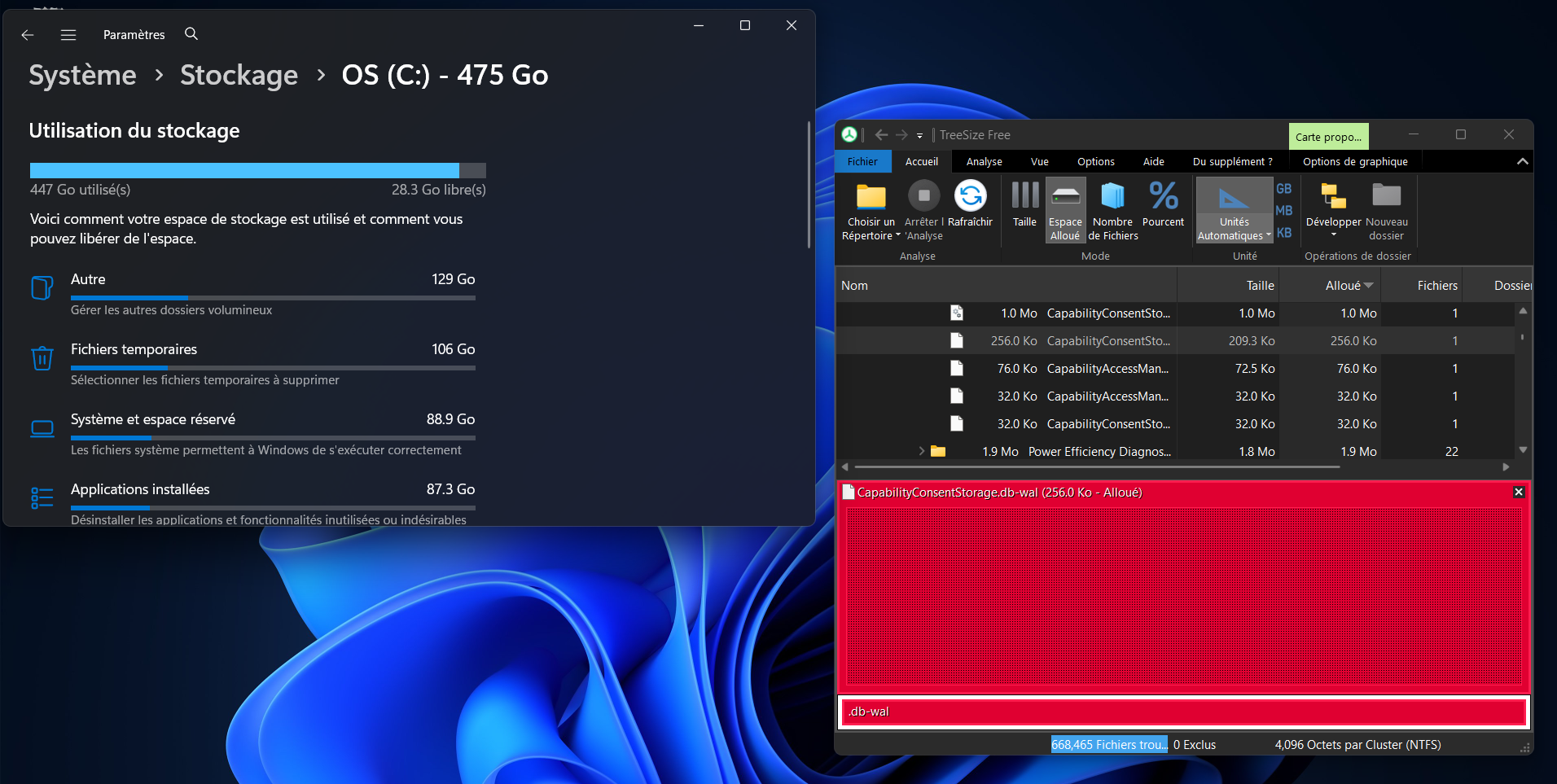Close the treemap chart panel
Viewport: 1557px width, 784px height.
pos(1518,492)
